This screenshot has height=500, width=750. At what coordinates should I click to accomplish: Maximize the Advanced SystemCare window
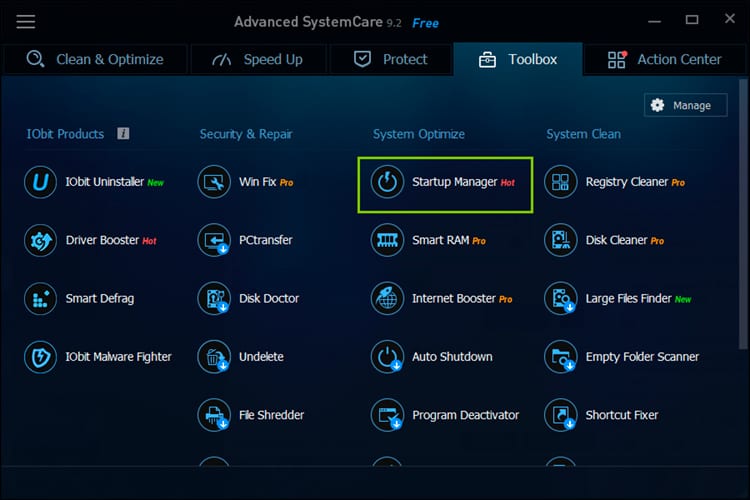click(692, 20)
